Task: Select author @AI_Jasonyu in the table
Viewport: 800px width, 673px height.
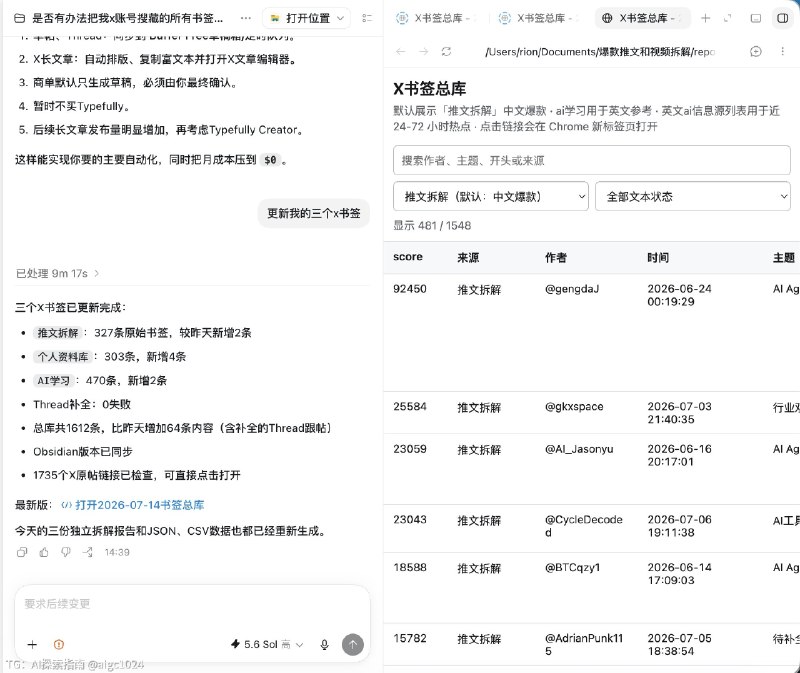Action: pos(579,449)
